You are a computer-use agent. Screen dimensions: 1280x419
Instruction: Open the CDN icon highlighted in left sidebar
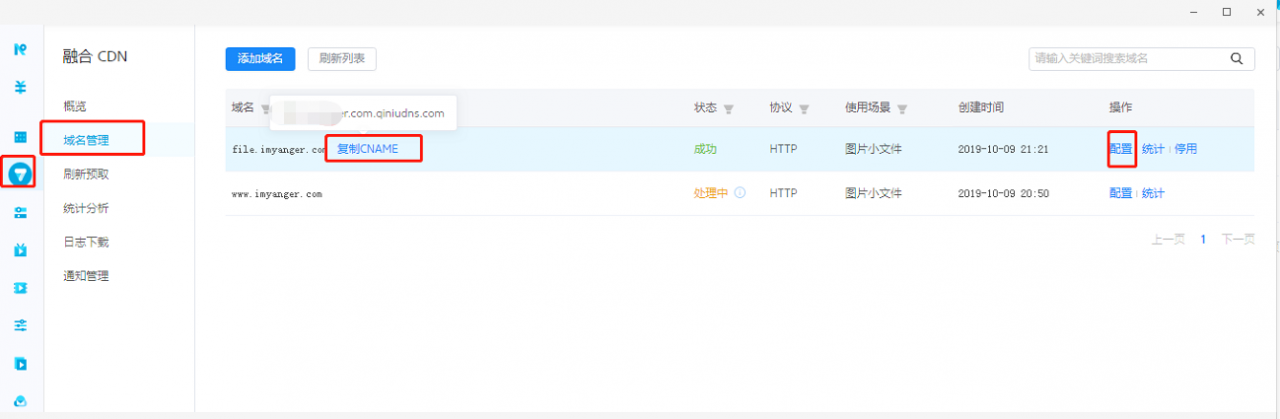click(x=20, y=173)
